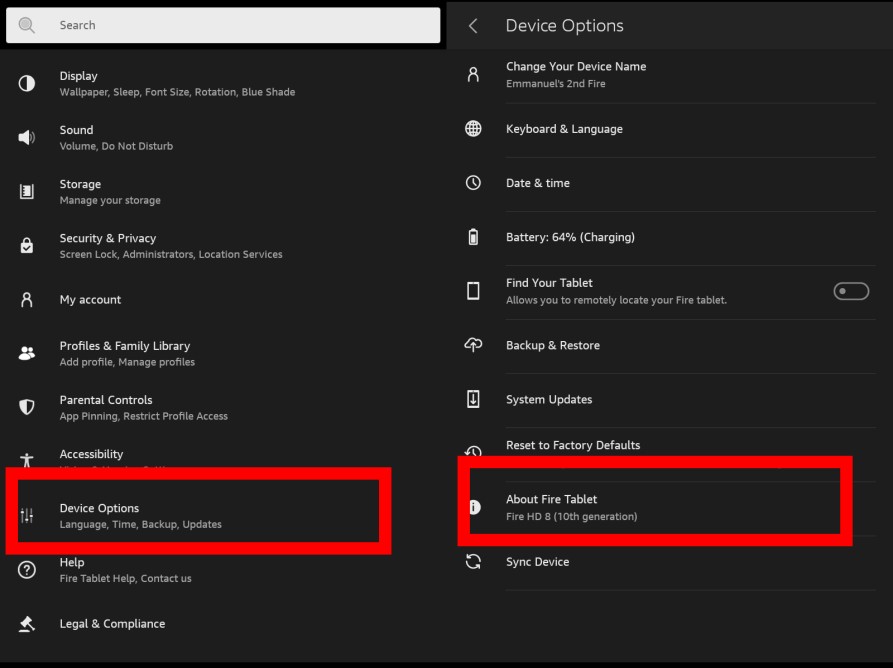Click 'Fire Tablet Help, Contact us' subtitle
This screenshot has width=893, height=668.
point(125,579)
